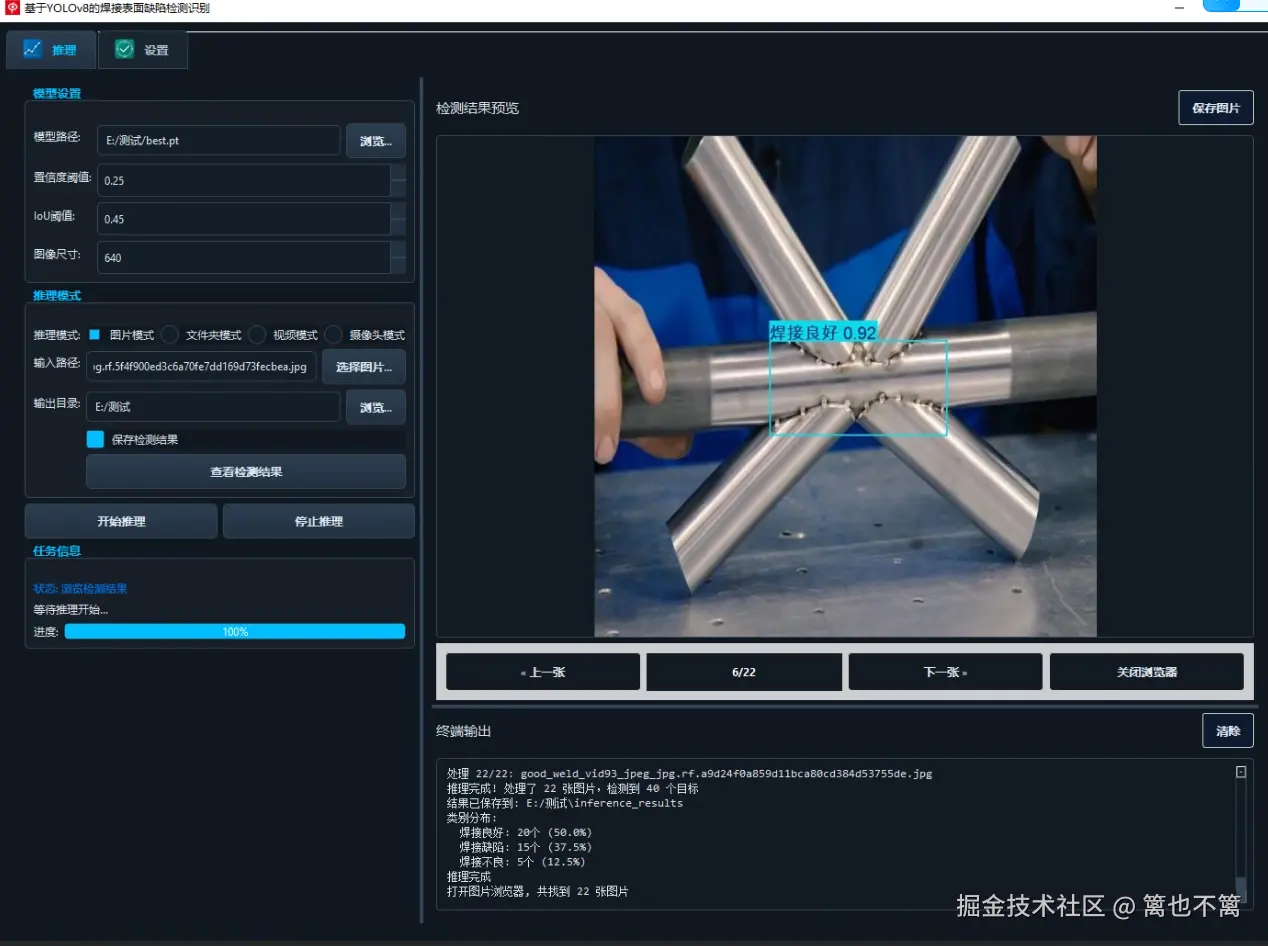Viewport: 1268px width, 946px height.
Task: Minimize the window from the title bar
Action: coord(1178,6)
